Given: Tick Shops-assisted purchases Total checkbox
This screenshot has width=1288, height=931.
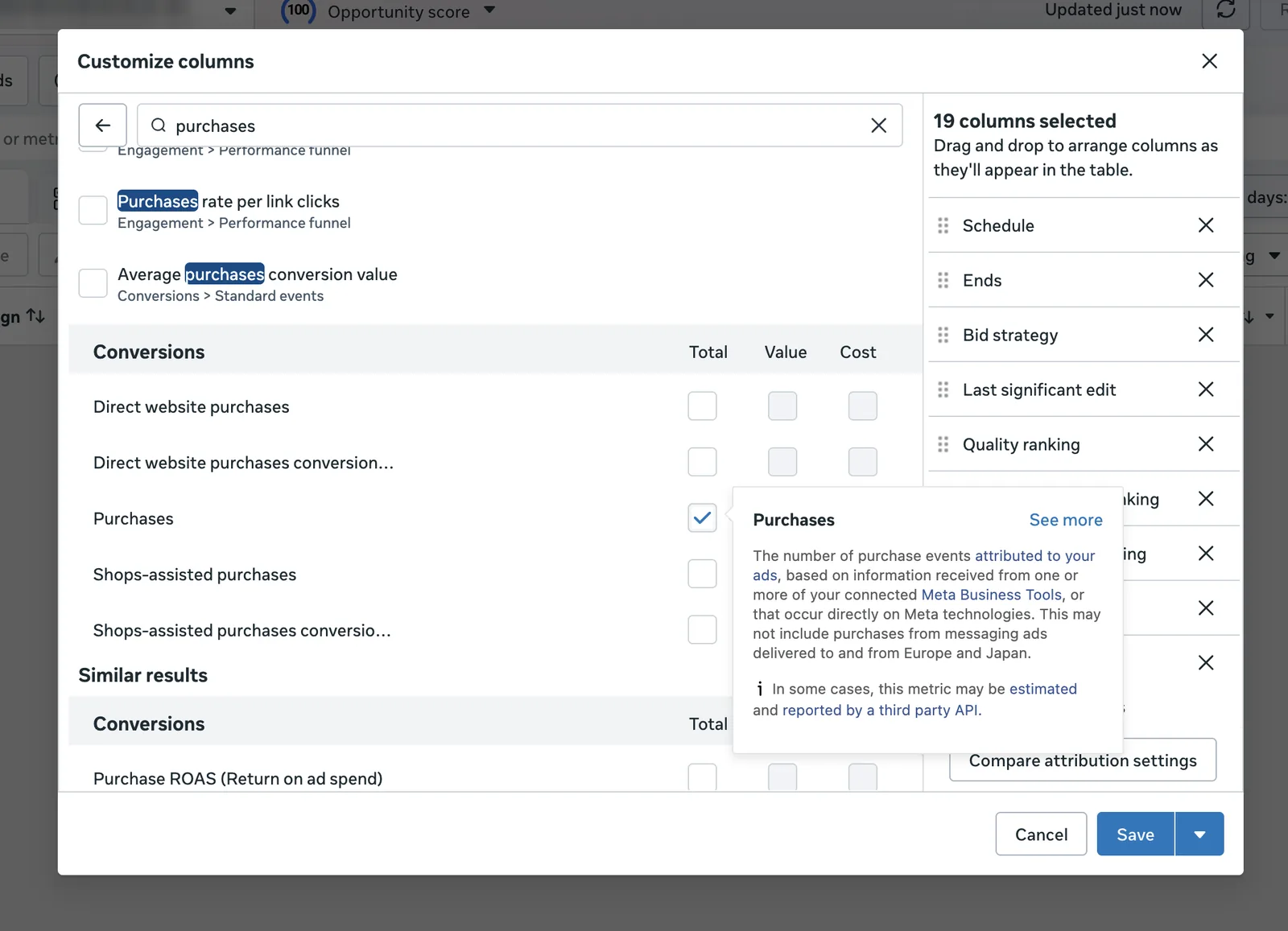Looking at the screenshot, I should (x=702, y=574).
